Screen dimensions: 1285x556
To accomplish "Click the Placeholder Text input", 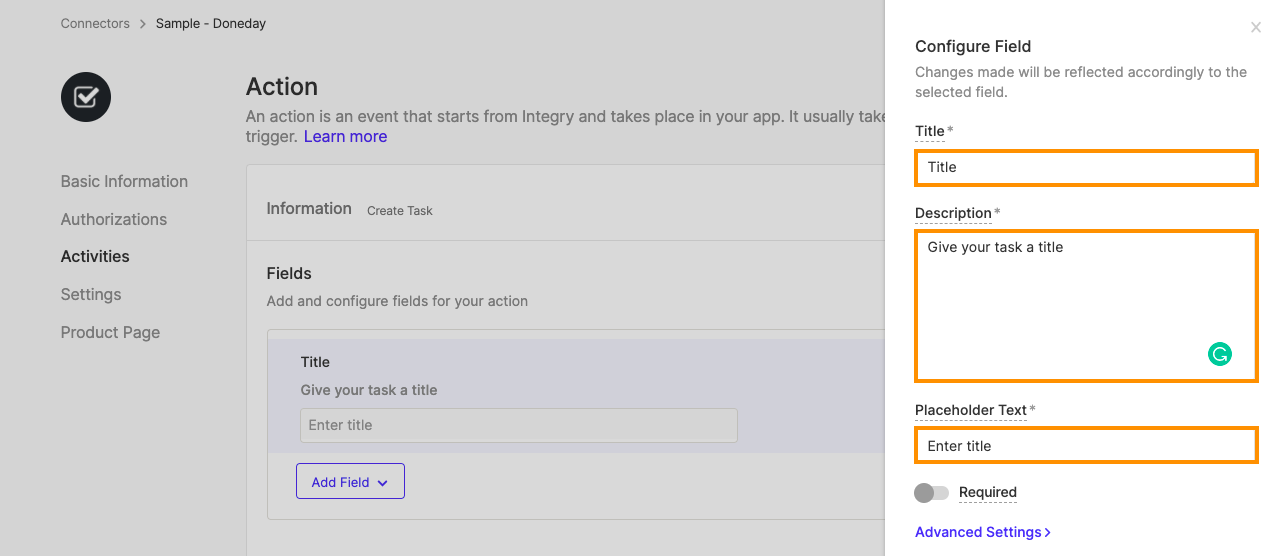I will click(1086, 446).
